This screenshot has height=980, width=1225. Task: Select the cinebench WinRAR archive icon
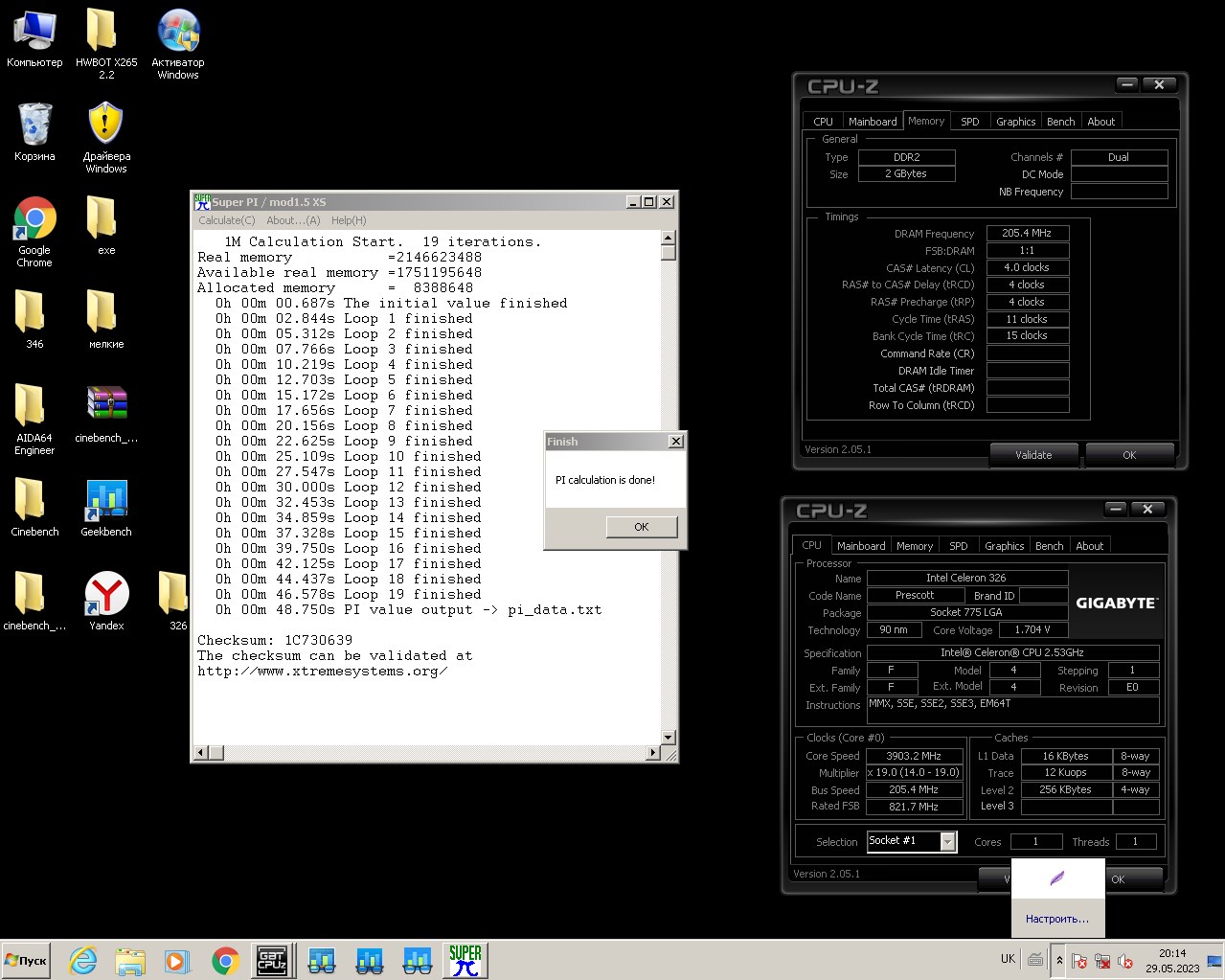106,413
